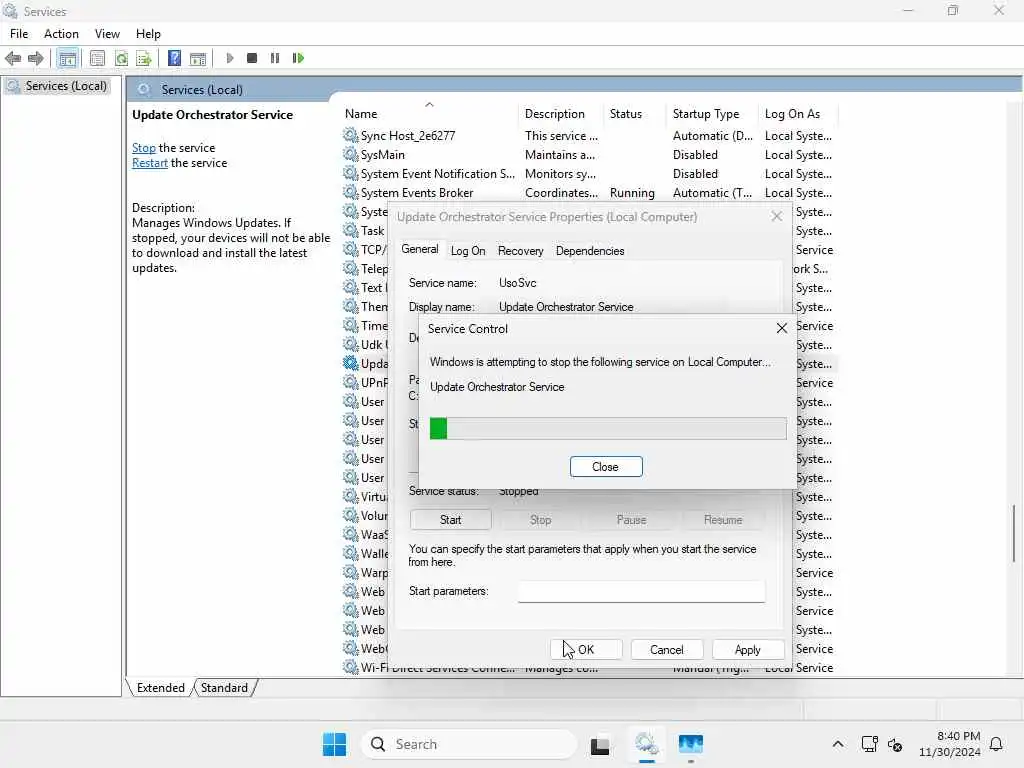Select Sync Host_2e6277 gear icon
The height and width of the screenshot is (768, 1024).
[x=351, y=135]
